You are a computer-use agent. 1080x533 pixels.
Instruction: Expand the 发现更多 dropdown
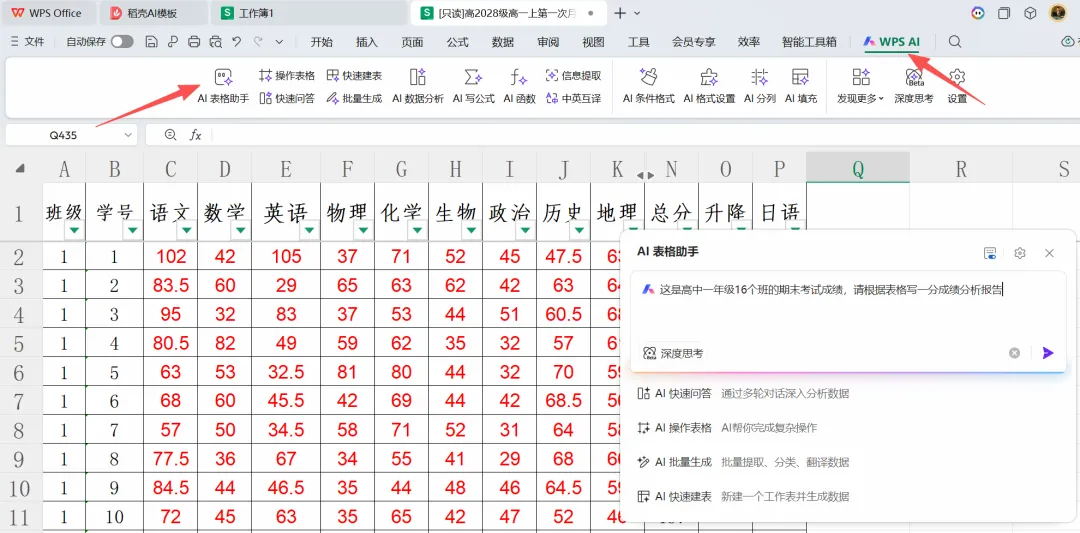click(x=860, y=87)
